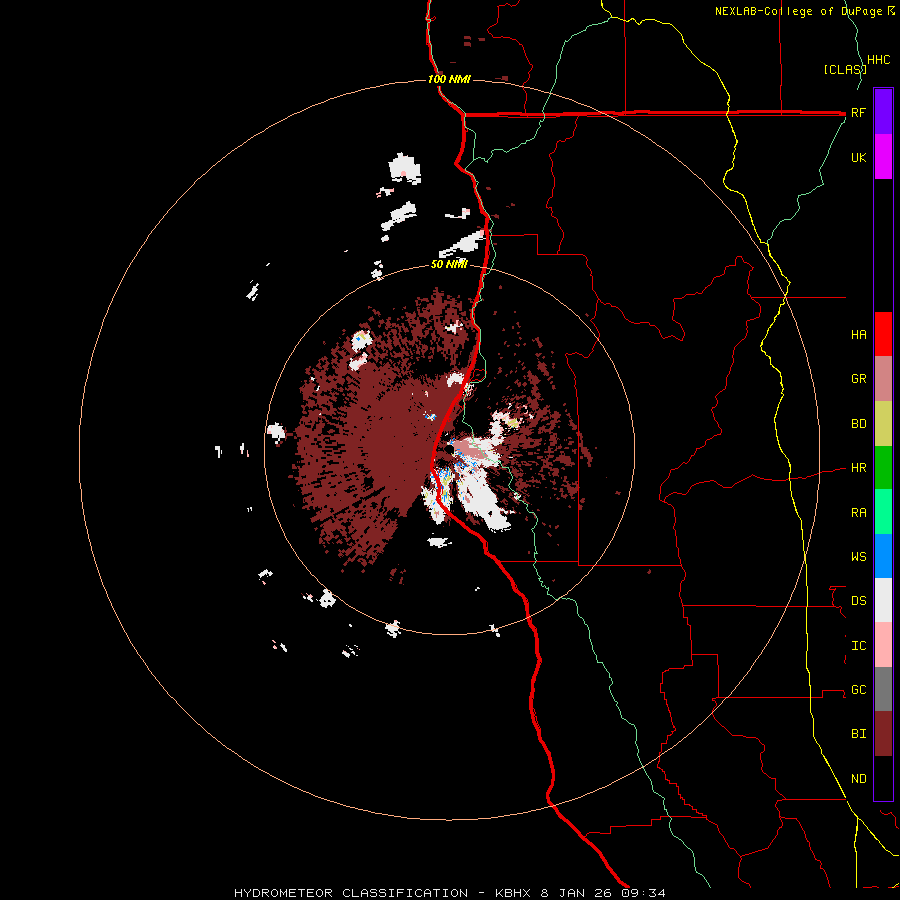Click the GR legend color swatch

[x=883, y=379]
